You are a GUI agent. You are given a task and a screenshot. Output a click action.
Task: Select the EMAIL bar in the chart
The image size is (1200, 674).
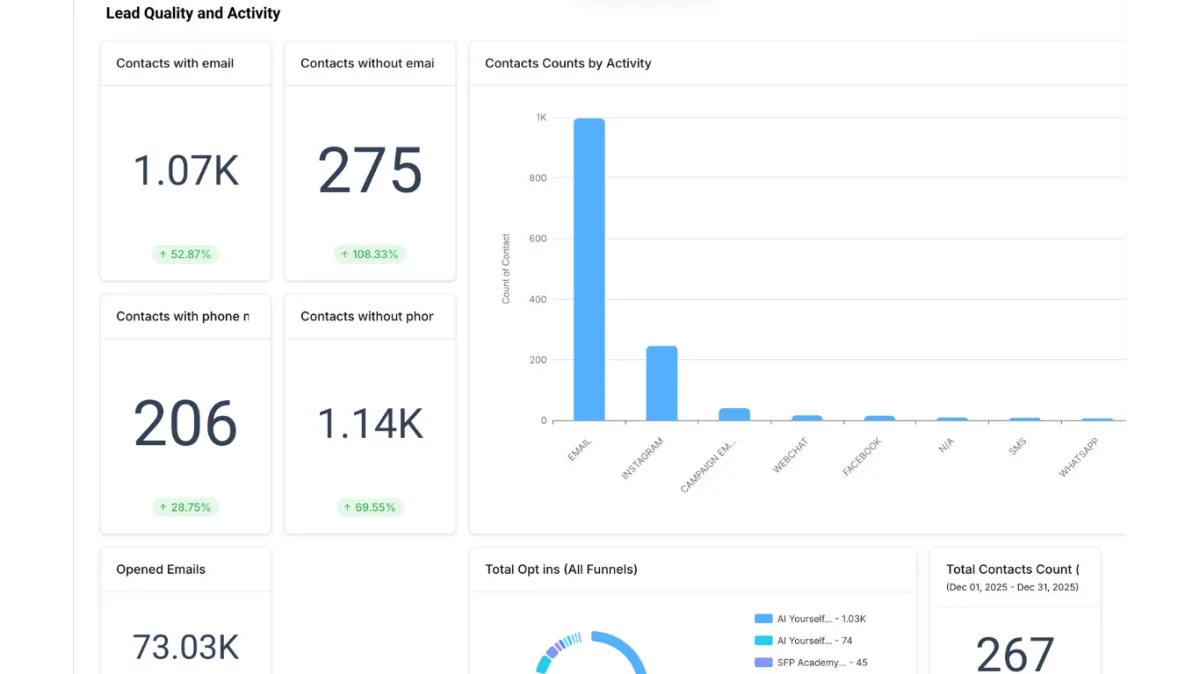[589, 269]
